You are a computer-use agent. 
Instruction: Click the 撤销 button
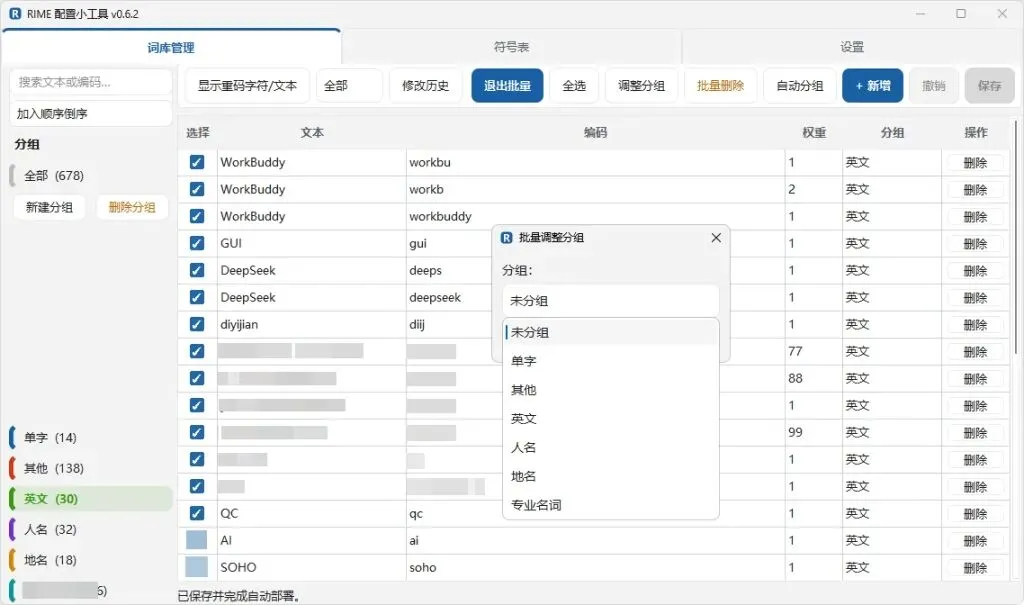pyautogui.click(x=934, y=86)
